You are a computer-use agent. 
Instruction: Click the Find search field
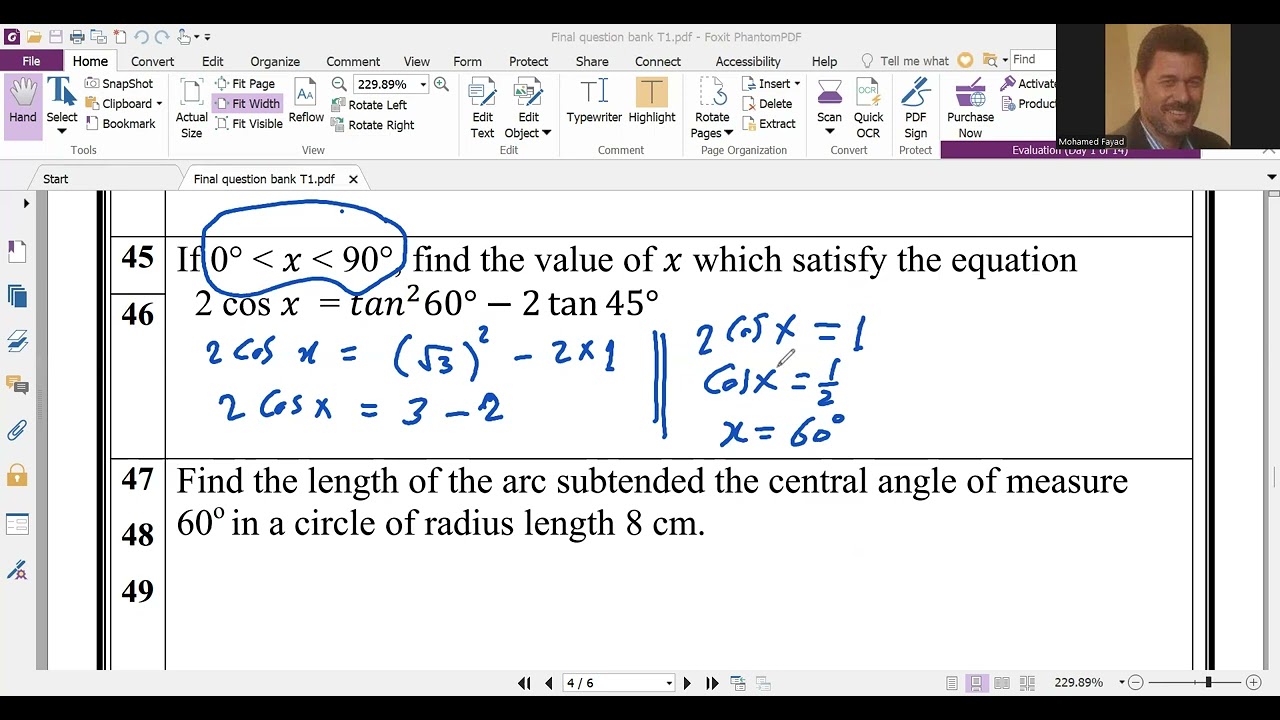pos(1032,60)
